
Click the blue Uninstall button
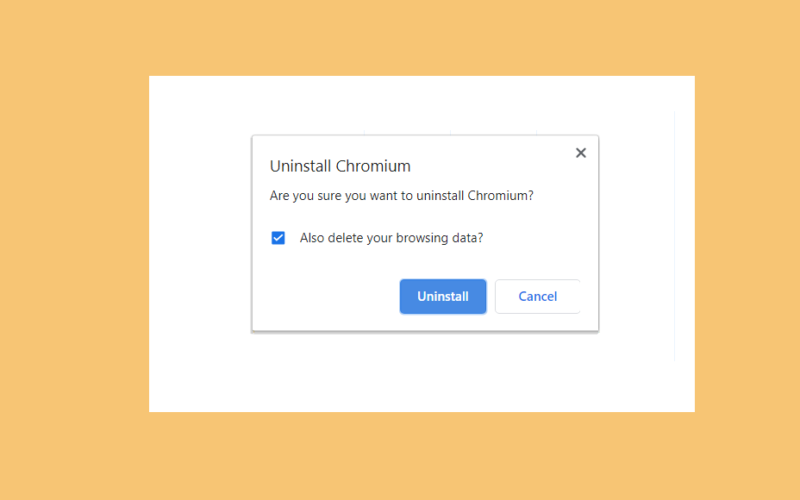(x=443, y=296)
